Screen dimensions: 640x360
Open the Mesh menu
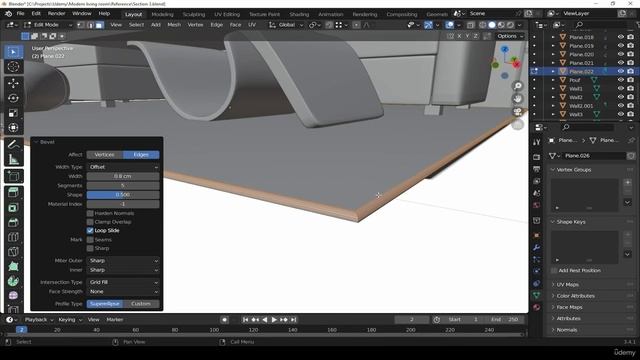coord(174,25)
